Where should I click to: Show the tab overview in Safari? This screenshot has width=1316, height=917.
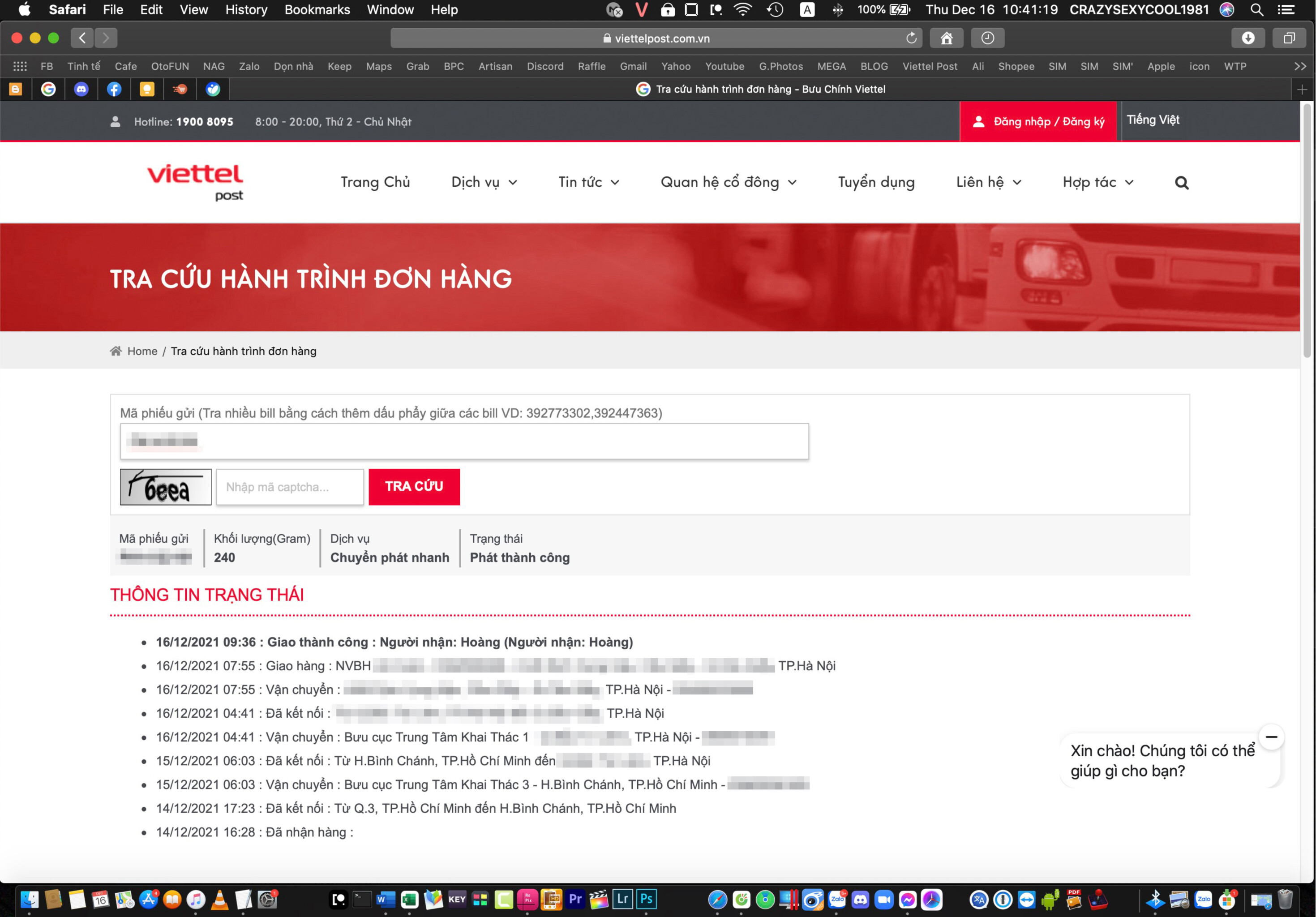pos(1289,39)
